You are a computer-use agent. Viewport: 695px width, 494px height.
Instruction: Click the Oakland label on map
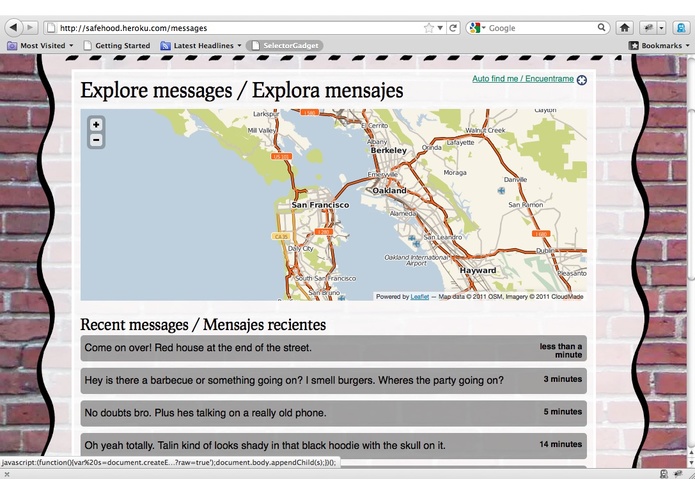click(389, 191)
